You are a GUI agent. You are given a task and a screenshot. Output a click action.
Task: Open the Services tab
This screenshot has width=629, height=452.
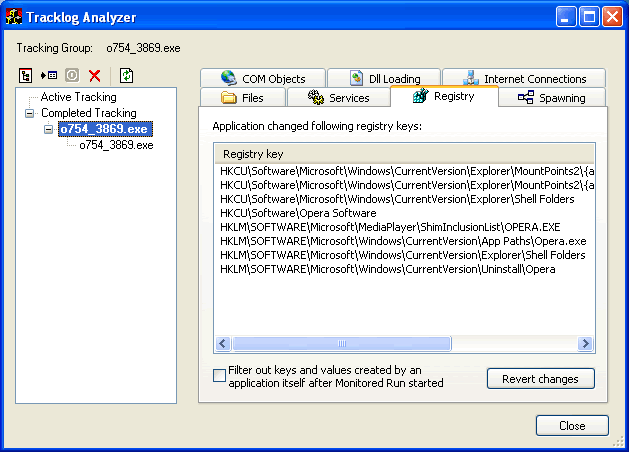[338, 97]
